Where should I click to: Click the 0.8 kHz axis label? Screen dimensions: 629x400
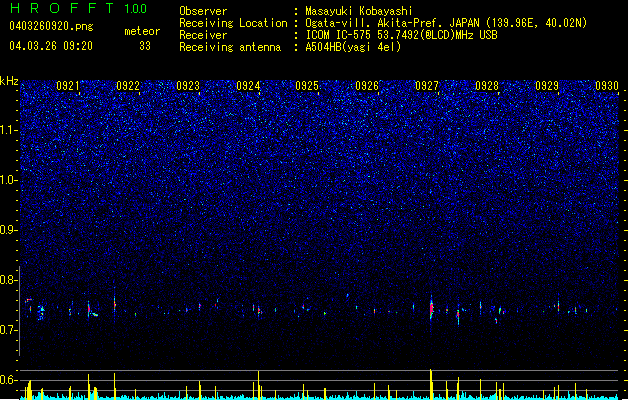tap(9, 280)
